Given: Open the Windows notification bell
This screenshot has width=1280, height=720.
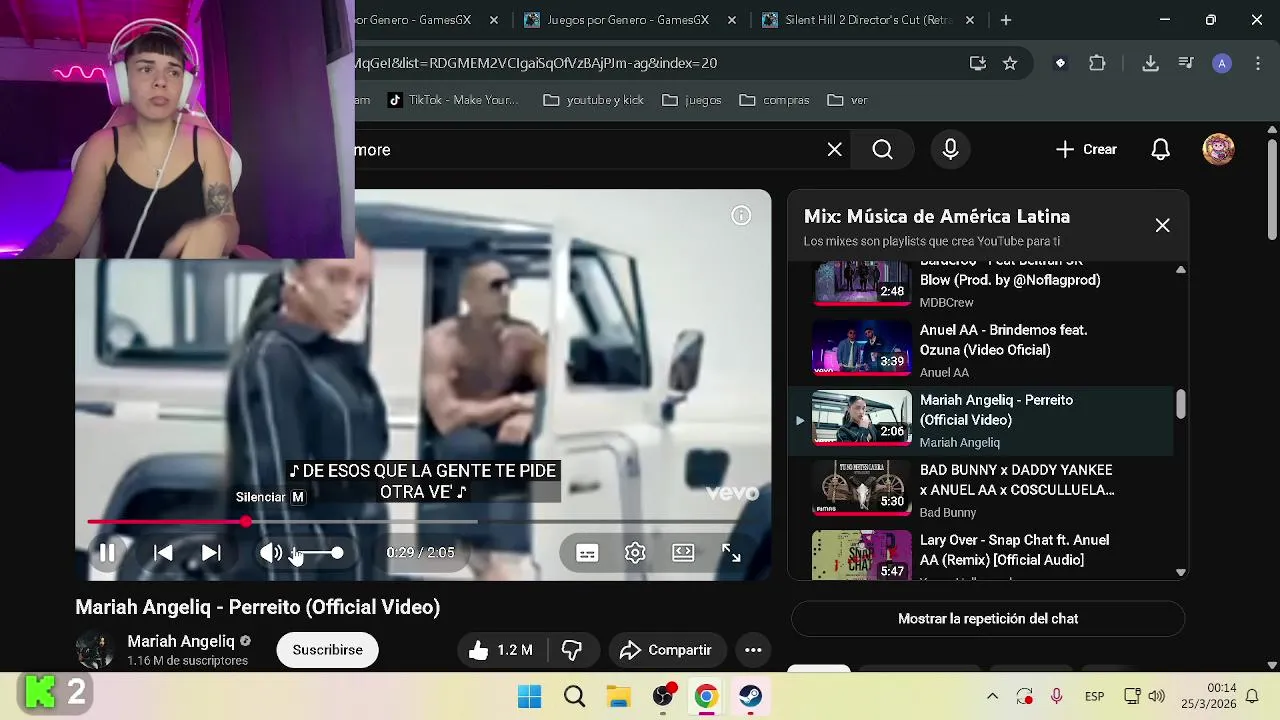Looking at the screenshot, I should point(1252,696).
